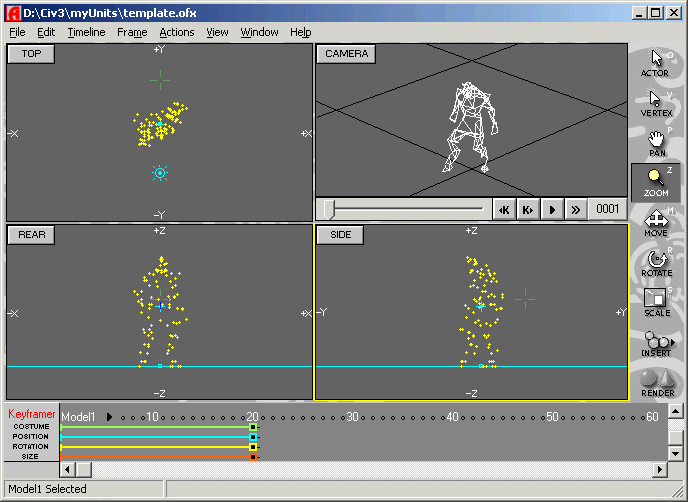
Task: Click timeline horizontal scroll left arrow
Action: click(67, 470)
